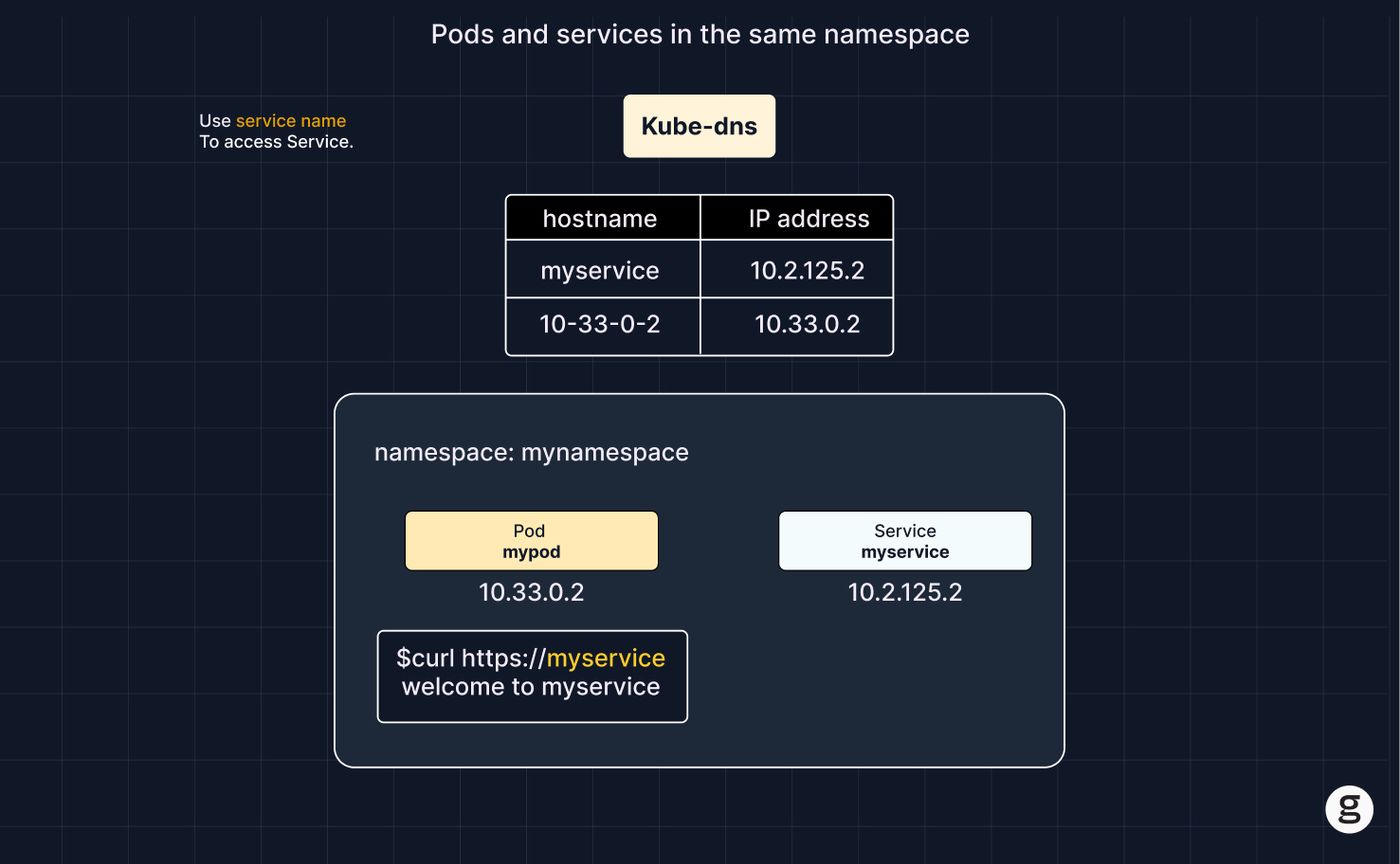Click the title Pods and services text

coord(700,34)
